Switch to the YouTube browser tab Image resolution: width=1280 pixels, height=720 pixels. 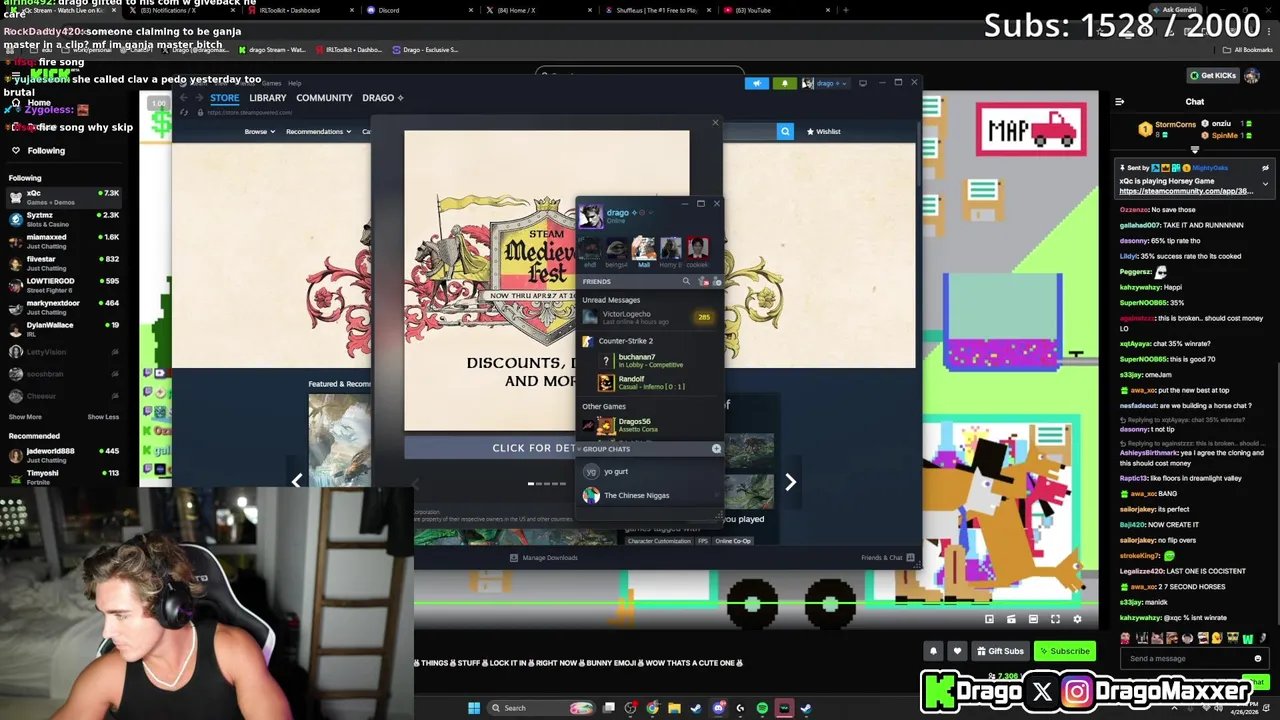click(775, 10)
